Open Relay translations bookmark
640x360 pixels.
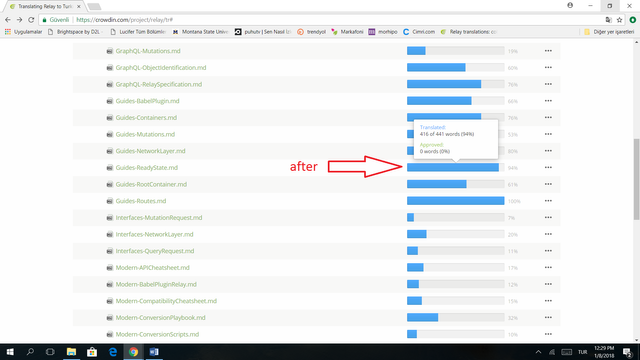pyautogui.click(x=469, y=32)
